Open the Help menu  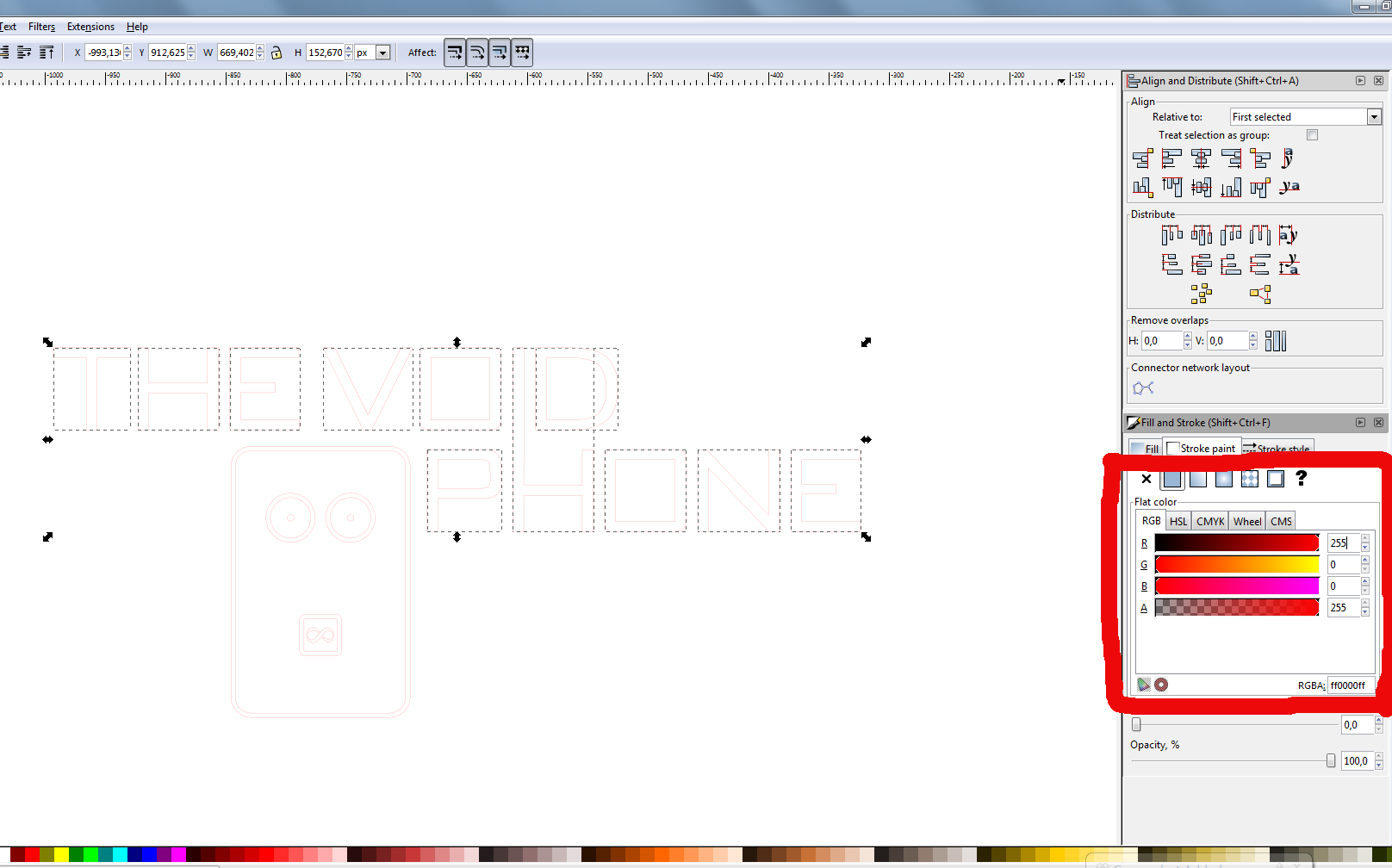[137, 27]
